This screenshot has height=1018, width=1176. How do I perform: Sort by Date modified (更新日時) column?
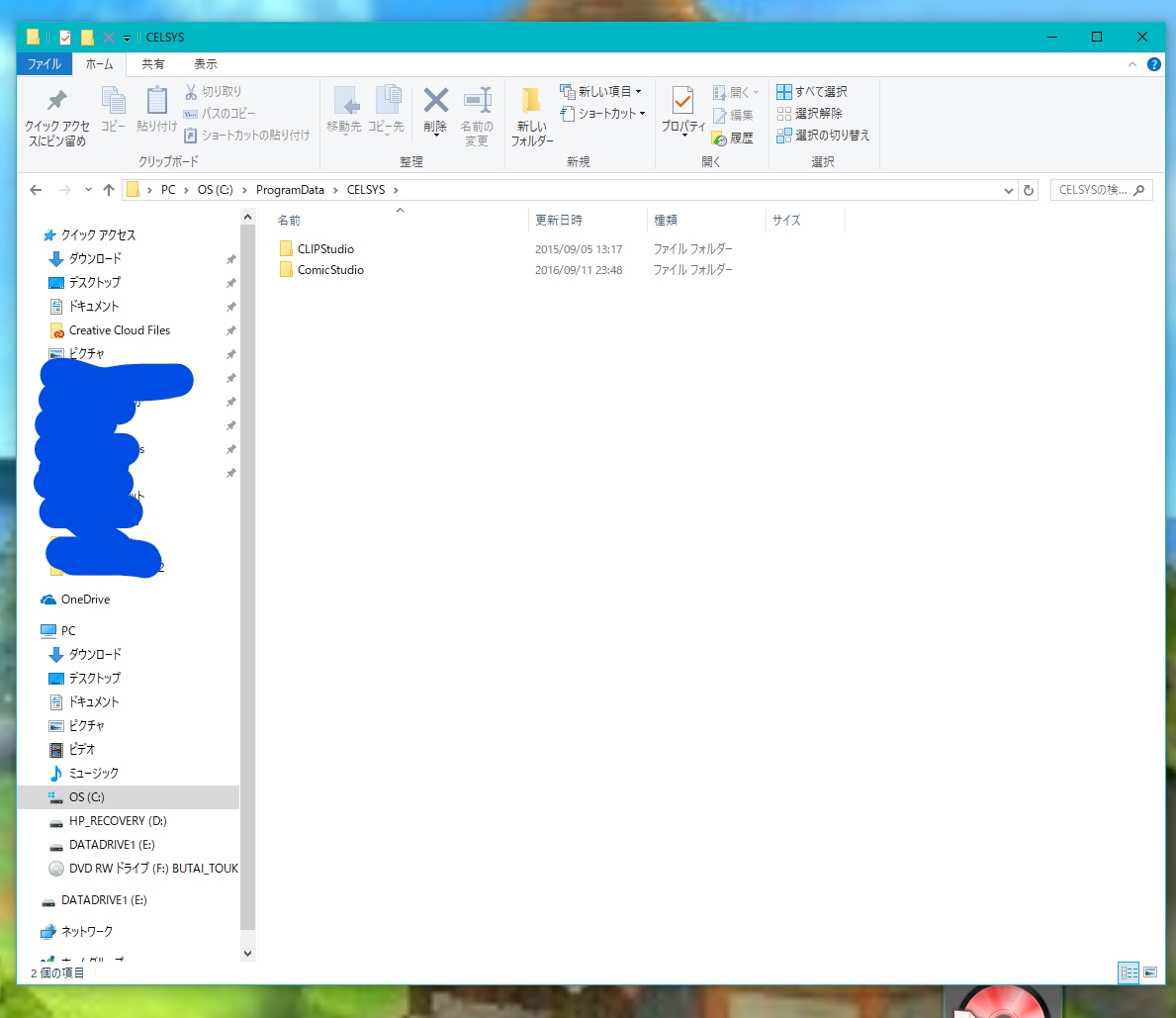pyautogui.click(x=559, y=221)
